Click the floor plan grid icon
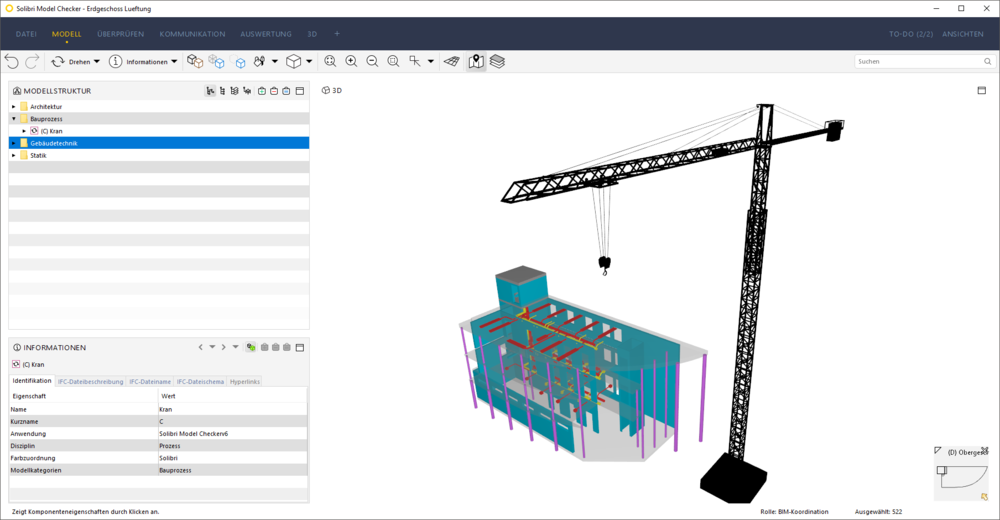Viewport: 1000px width, 520px height. [x=452, y=62]
